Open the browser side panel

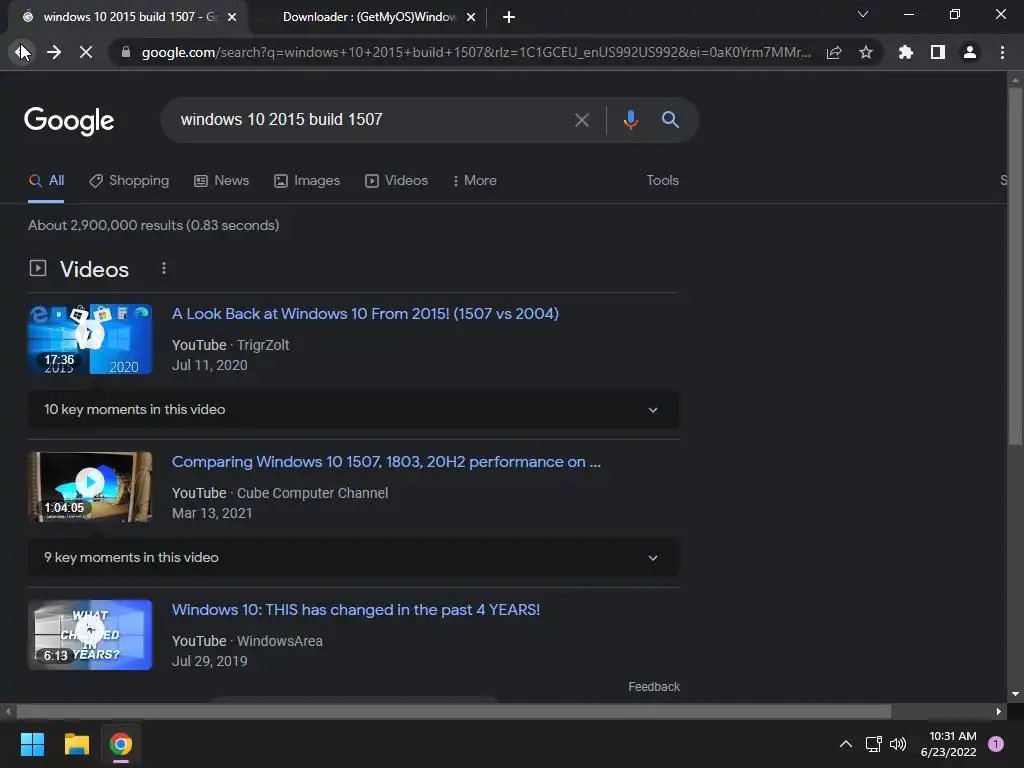(x=938, y=52)
